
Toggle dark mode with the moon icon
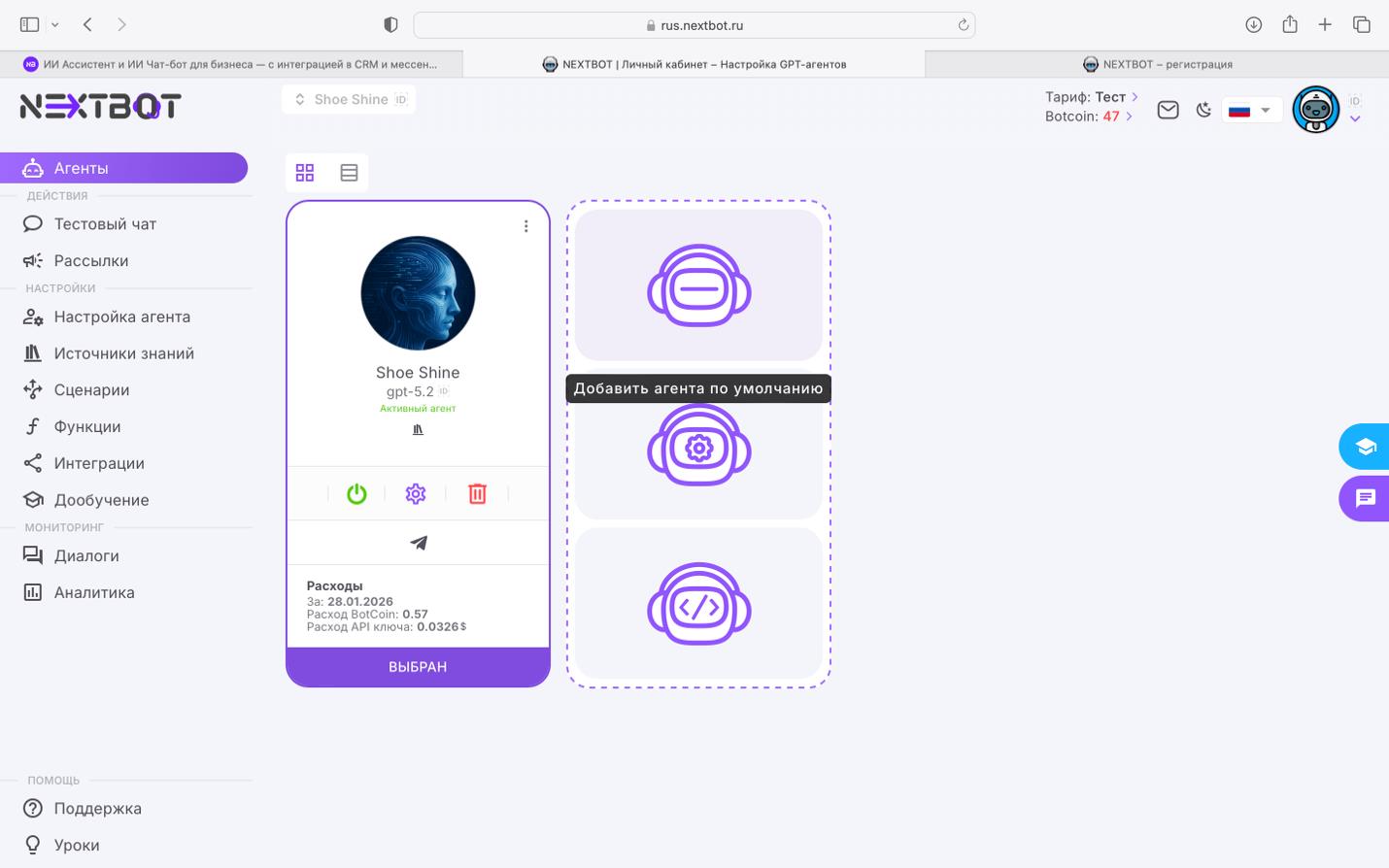[x=1203, y=110]
